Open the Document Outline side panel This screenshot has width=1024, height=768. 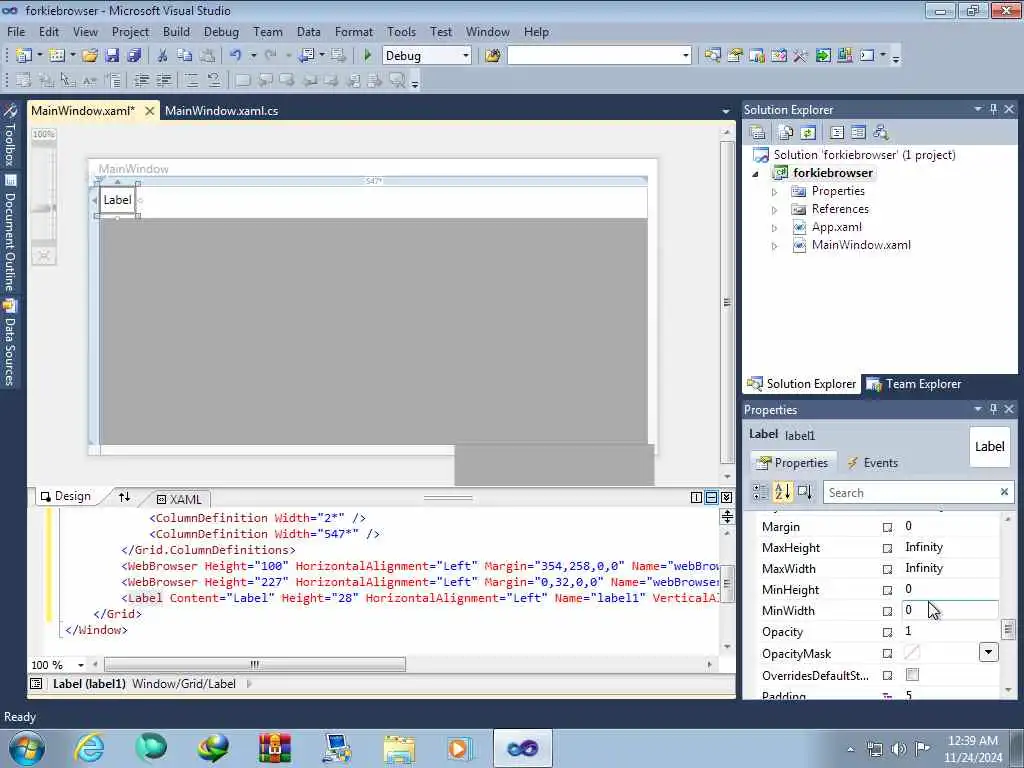(x=10, y=232)
